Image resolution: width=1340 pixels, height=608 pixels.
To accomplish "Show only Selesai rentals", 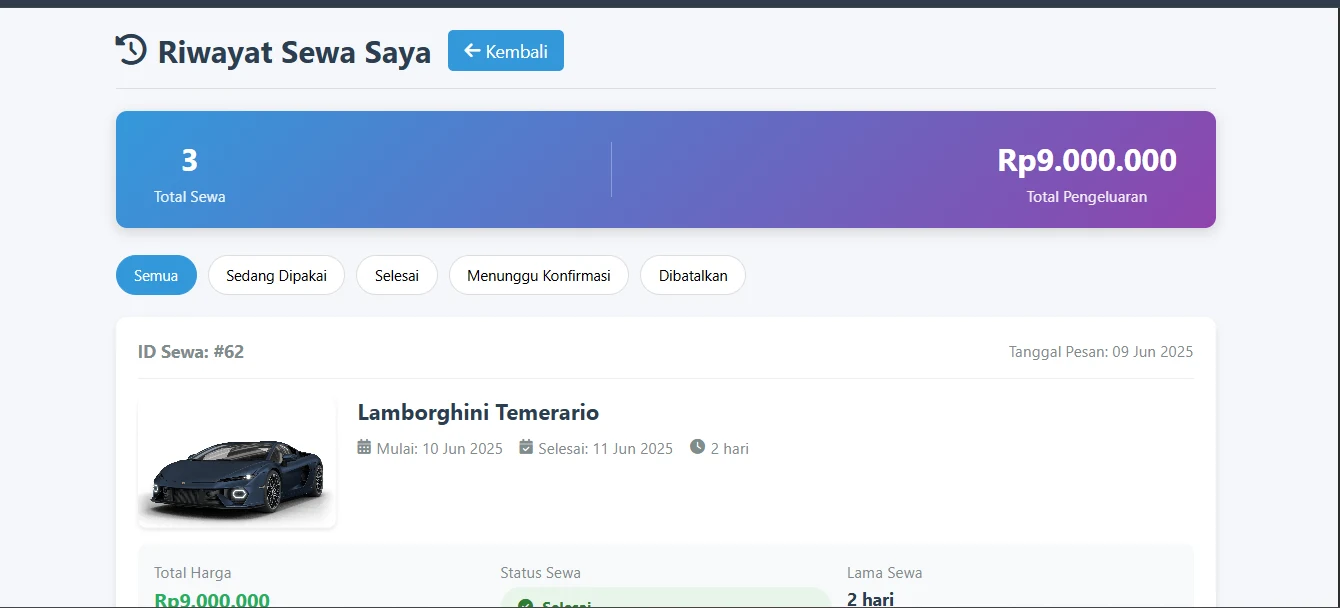I will pyautogui.click(x=397, y=275).
